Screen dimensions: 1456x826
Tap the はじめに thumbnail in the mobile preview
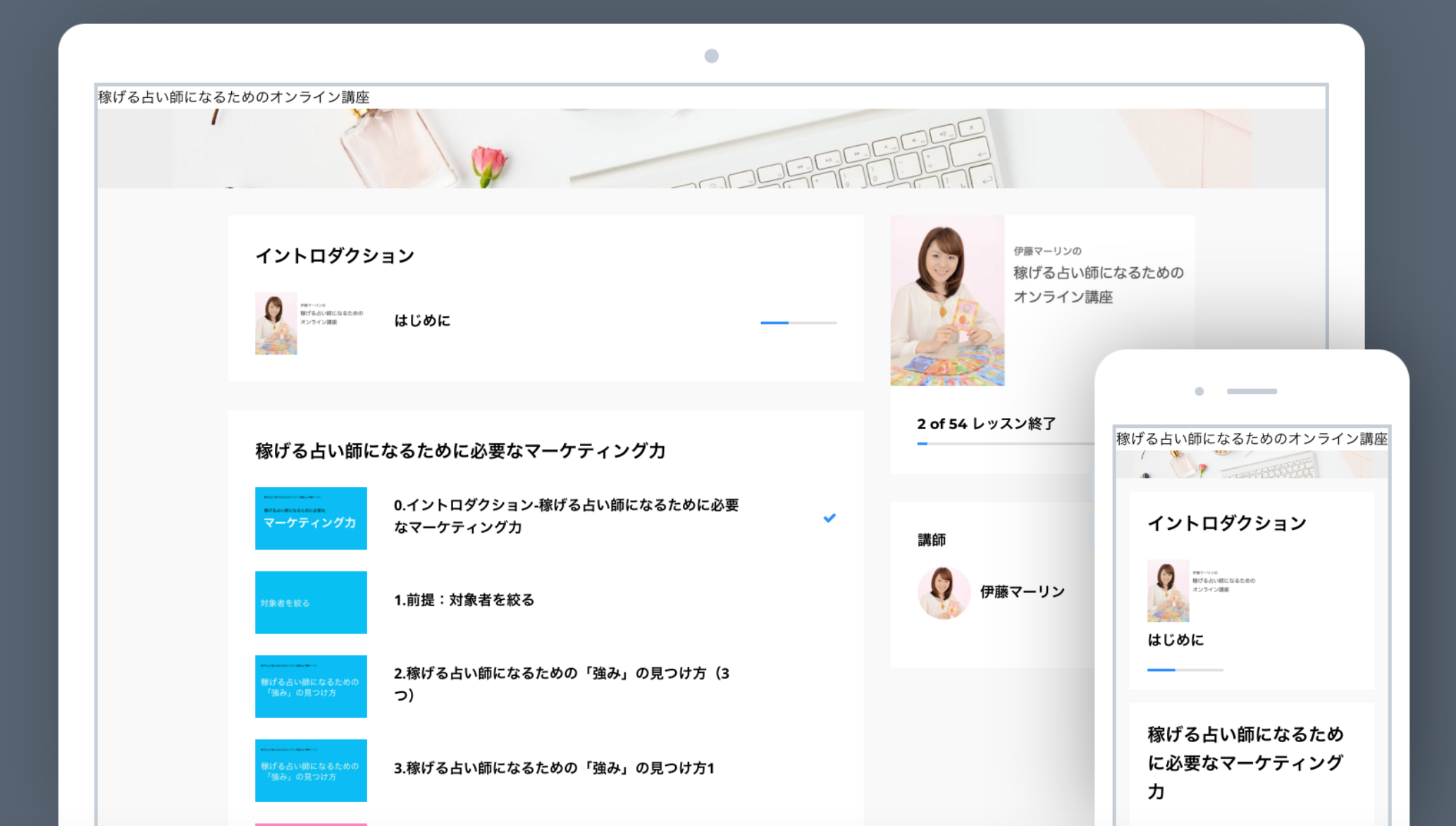(1168, 591)
